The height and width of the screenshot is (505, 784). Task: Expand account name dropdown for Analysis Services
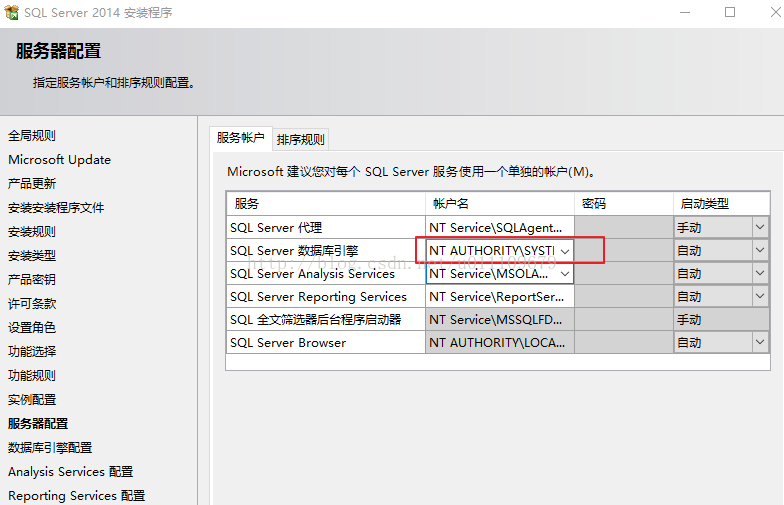coord(565,274)
